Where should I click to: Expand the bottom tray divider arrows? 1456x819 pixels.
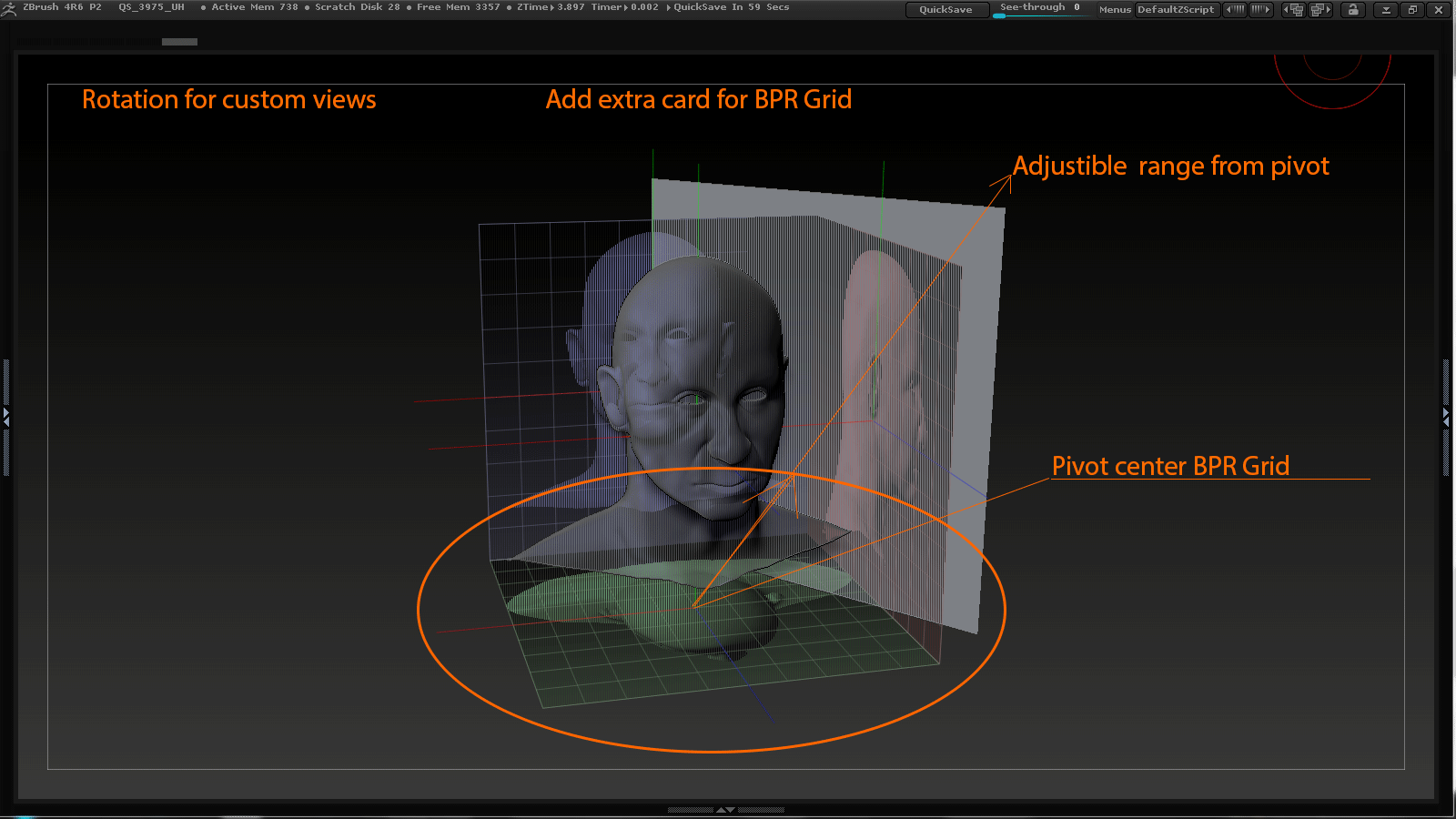(x=725, y=809)
